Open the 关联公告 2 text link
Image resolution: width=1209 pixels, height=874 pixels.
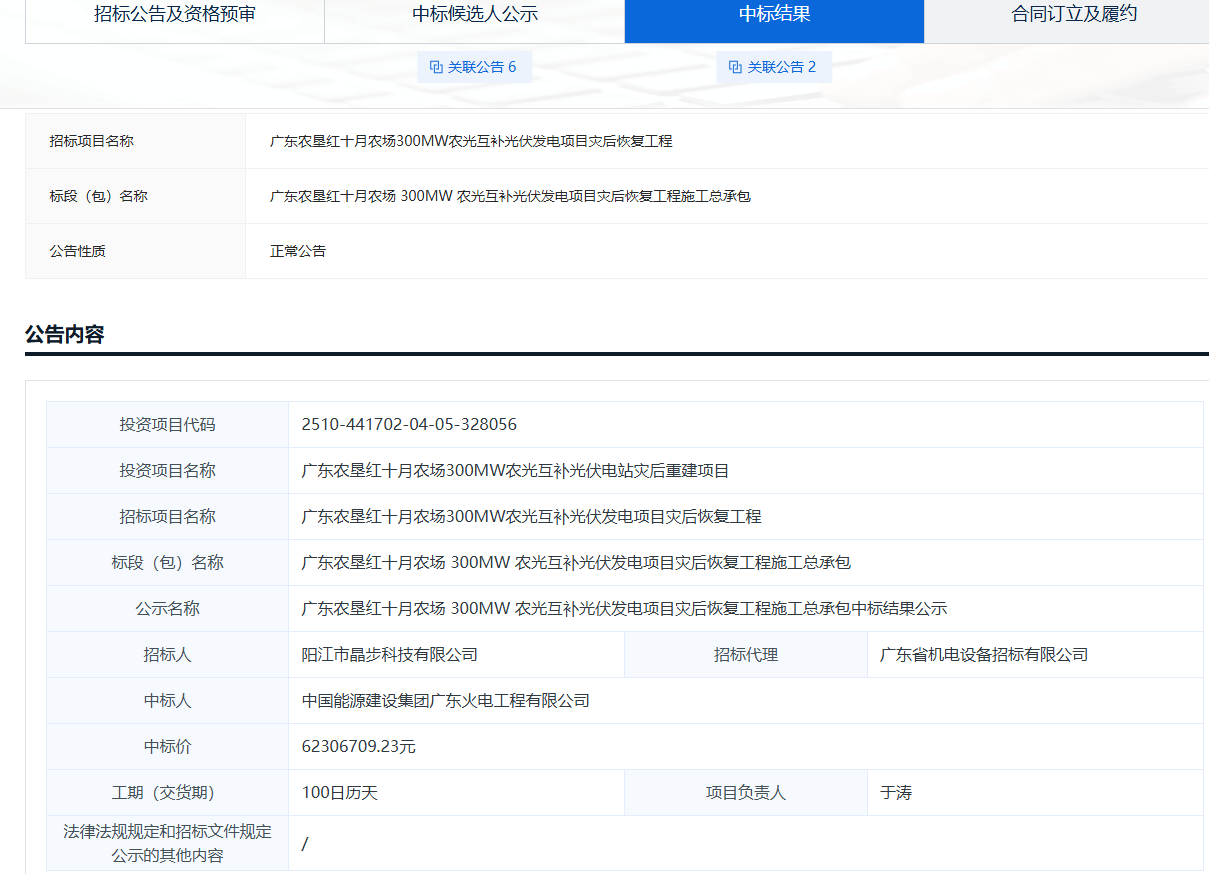[782, 67]
